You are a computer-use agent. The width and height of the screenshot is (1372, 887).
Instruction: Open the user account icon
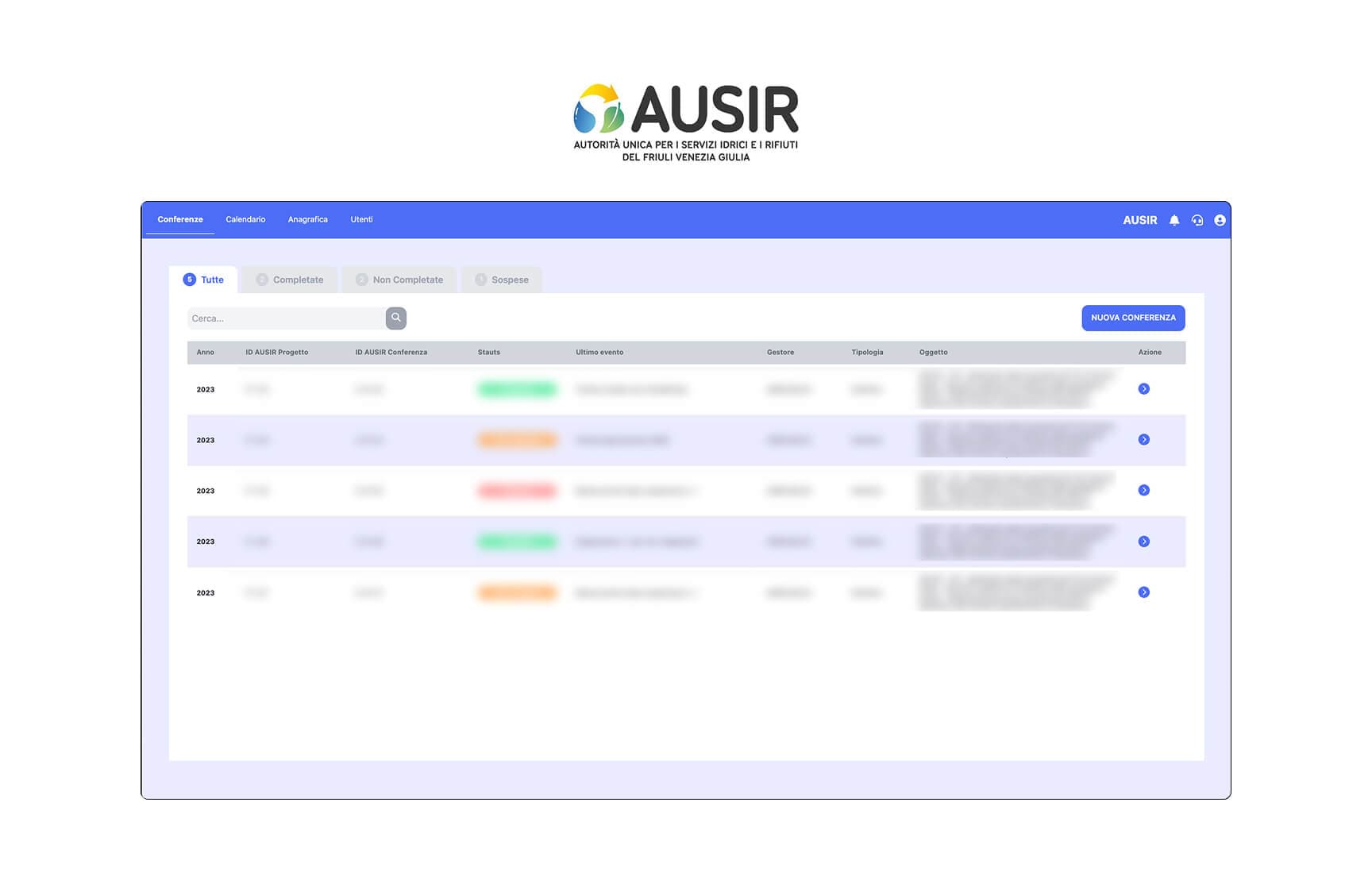click(1220, 220)
